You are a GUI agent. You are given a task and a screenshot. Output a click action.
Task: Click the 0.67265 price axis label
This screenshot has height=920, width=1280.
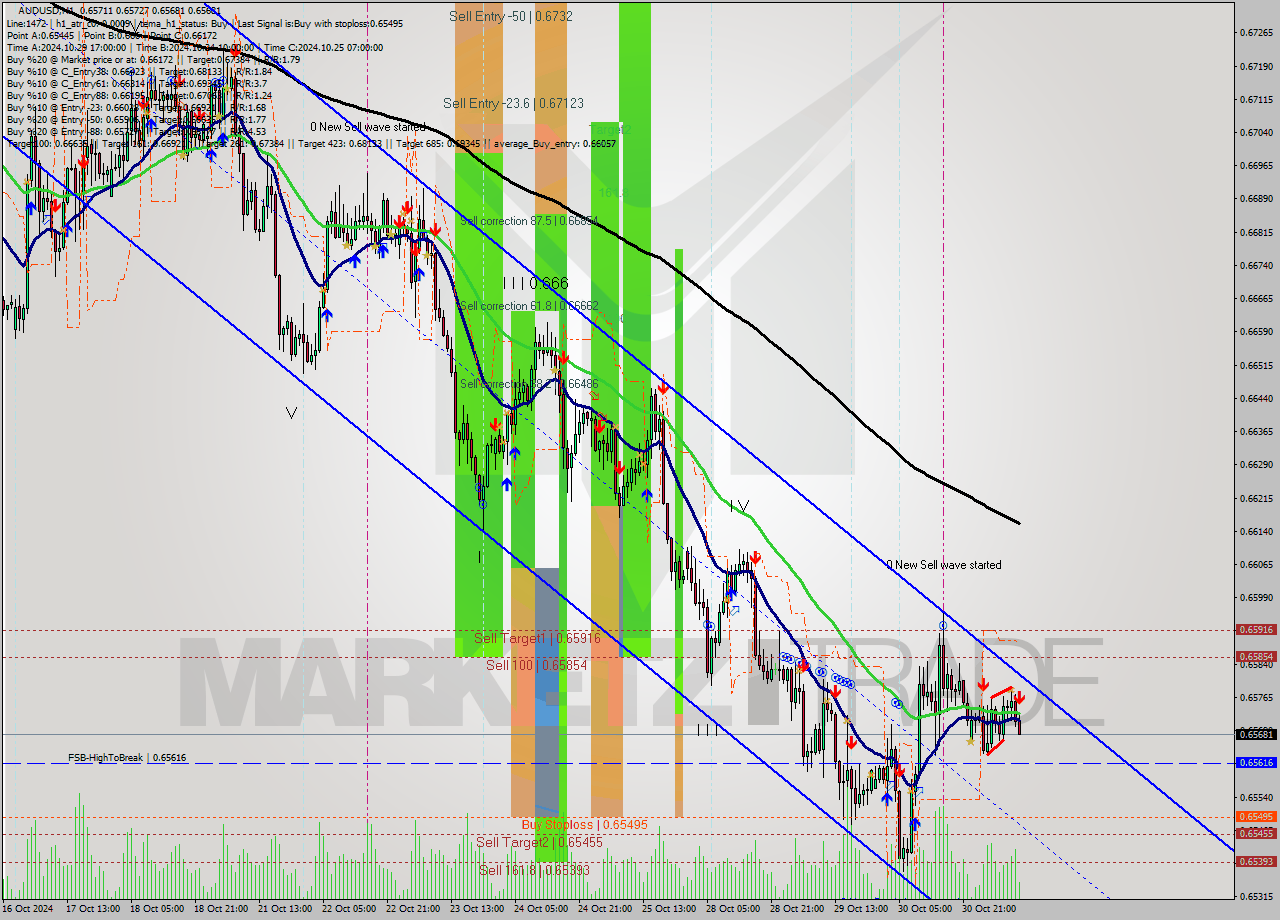[1255, 33]
